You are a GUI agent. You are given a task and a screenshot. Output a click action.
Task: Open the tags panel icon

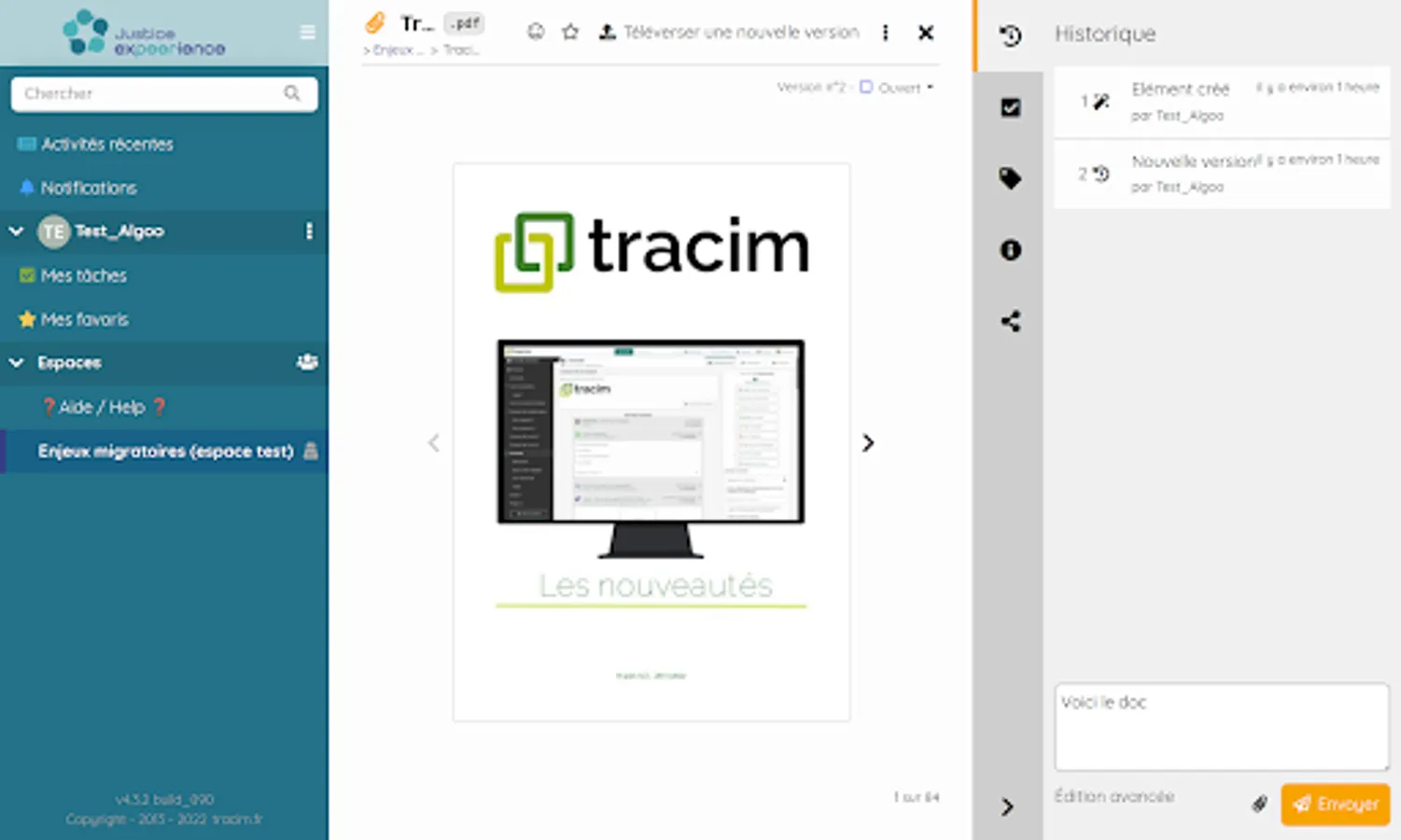coord(1010,178)
